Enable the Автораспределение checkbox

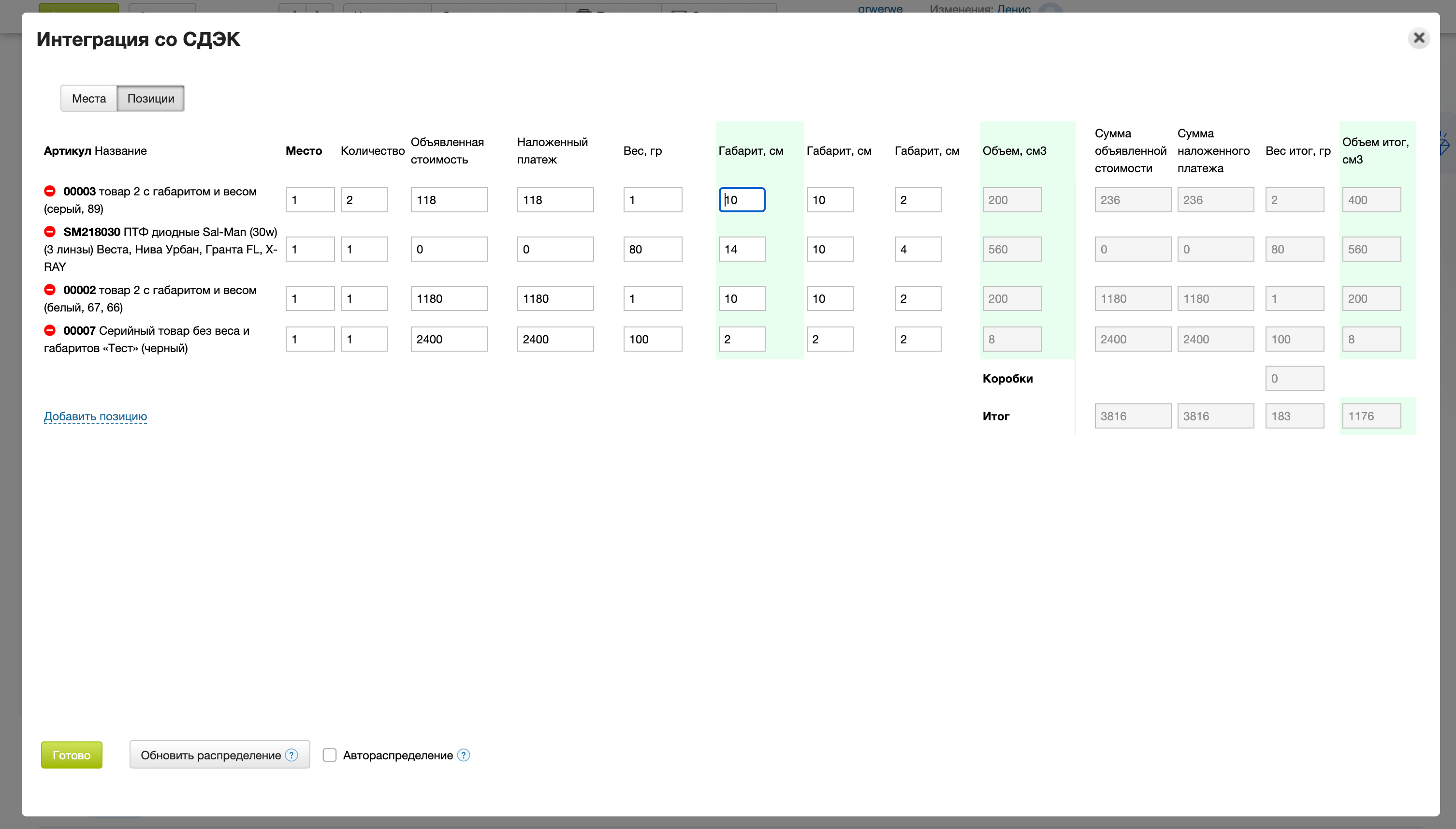click(329, 755)
